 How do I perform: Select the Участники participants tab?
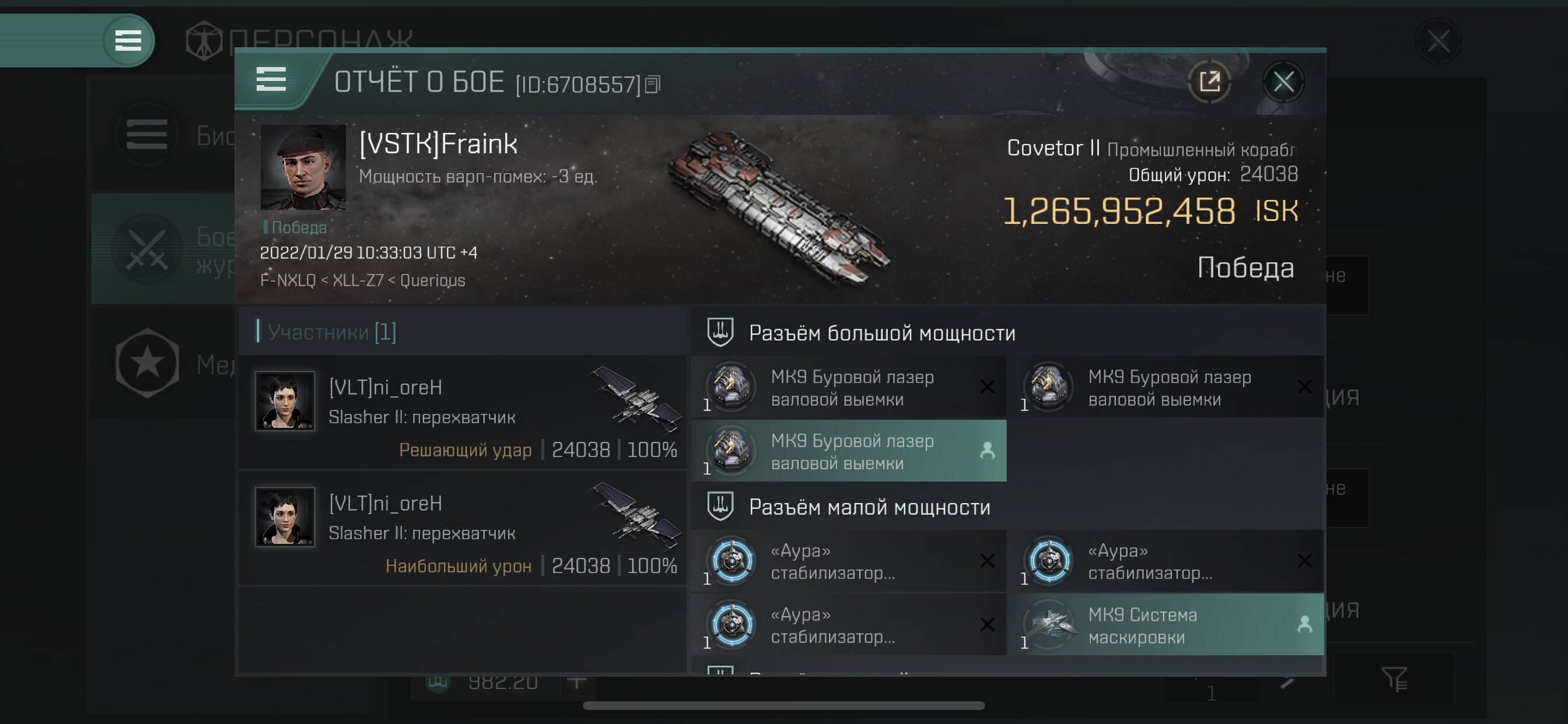coord(332,332)
